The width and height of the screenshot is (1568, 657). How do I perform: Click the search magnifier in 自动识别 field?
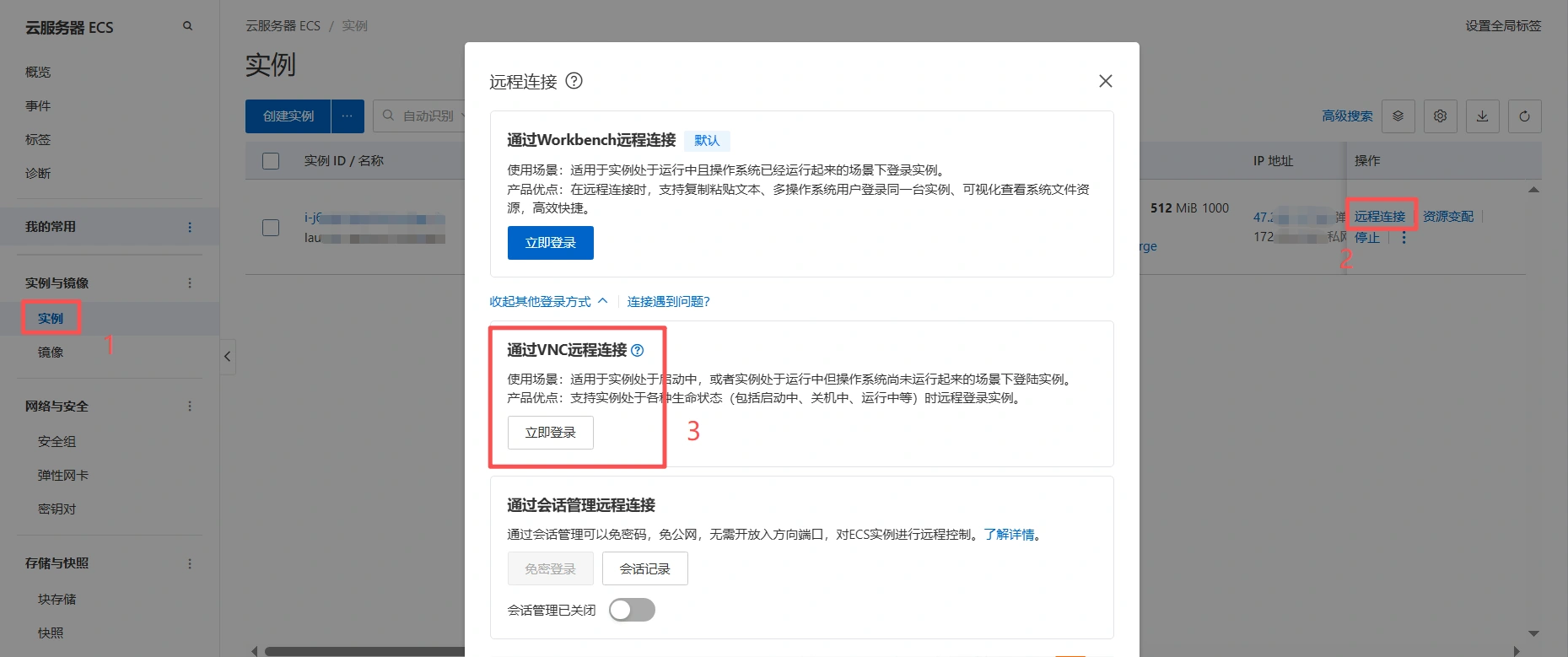pyautogui.click(x=388, y=116)
